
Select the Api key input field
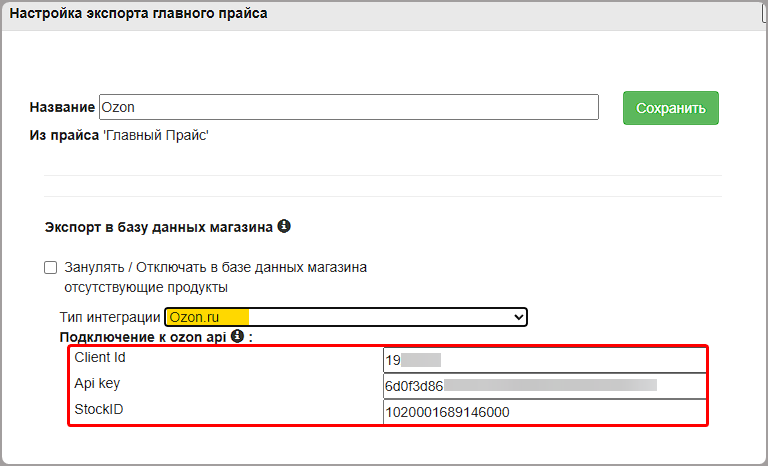point(545,386)
